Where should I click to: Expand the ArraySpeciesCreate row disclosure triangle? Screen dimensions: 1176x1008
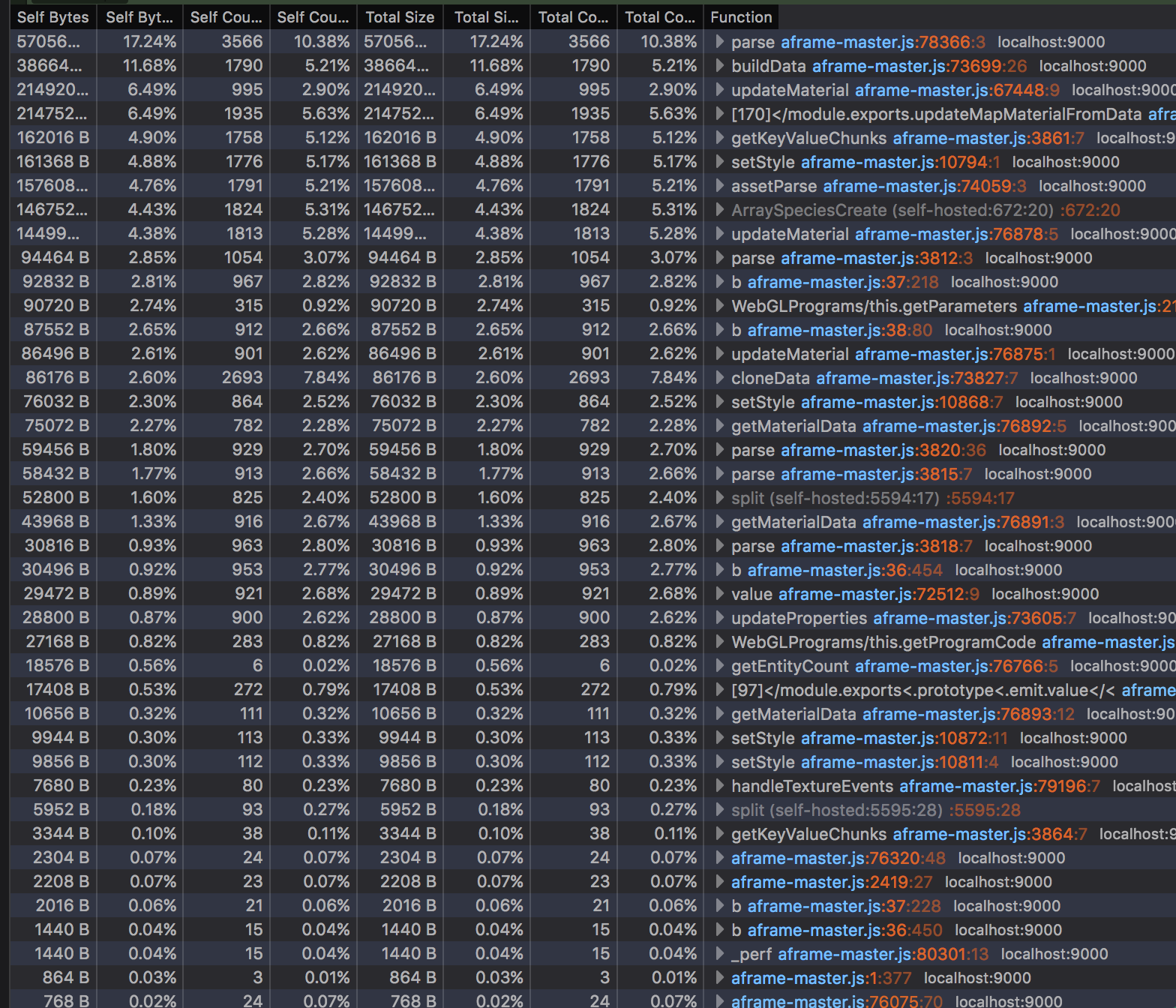(719, 210)
